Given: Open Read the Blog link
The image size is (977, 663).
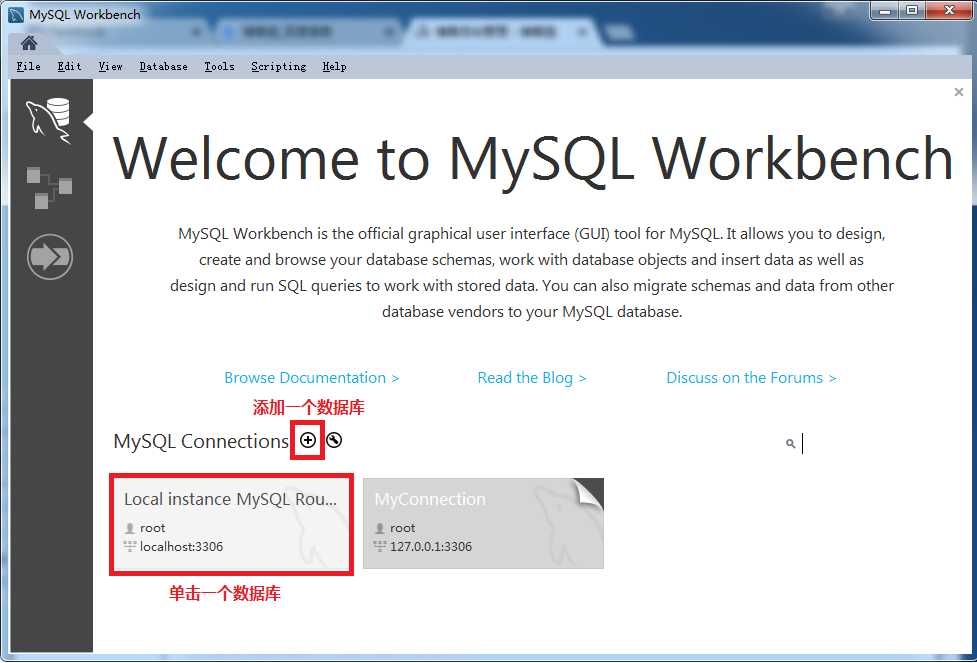Looking at the screenshot, I should click(531, 378).
